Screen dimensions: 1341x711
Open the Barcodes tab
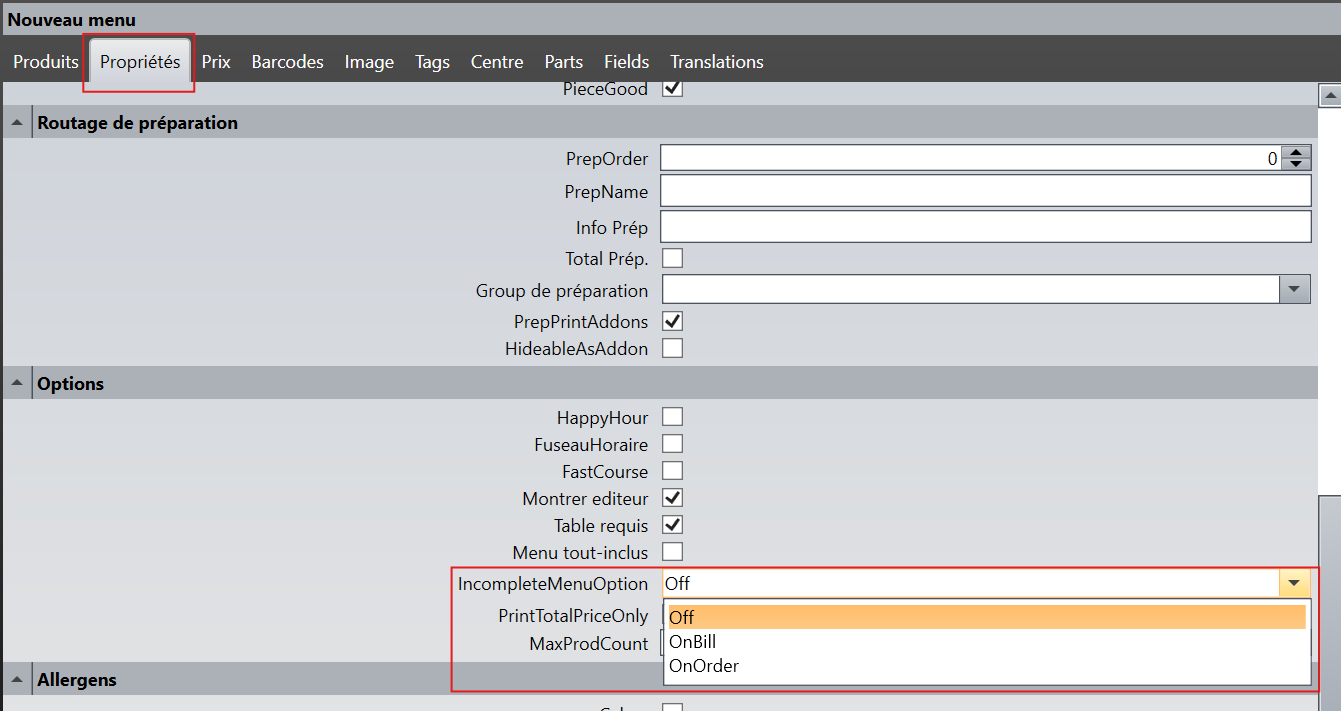pos(287,62)
